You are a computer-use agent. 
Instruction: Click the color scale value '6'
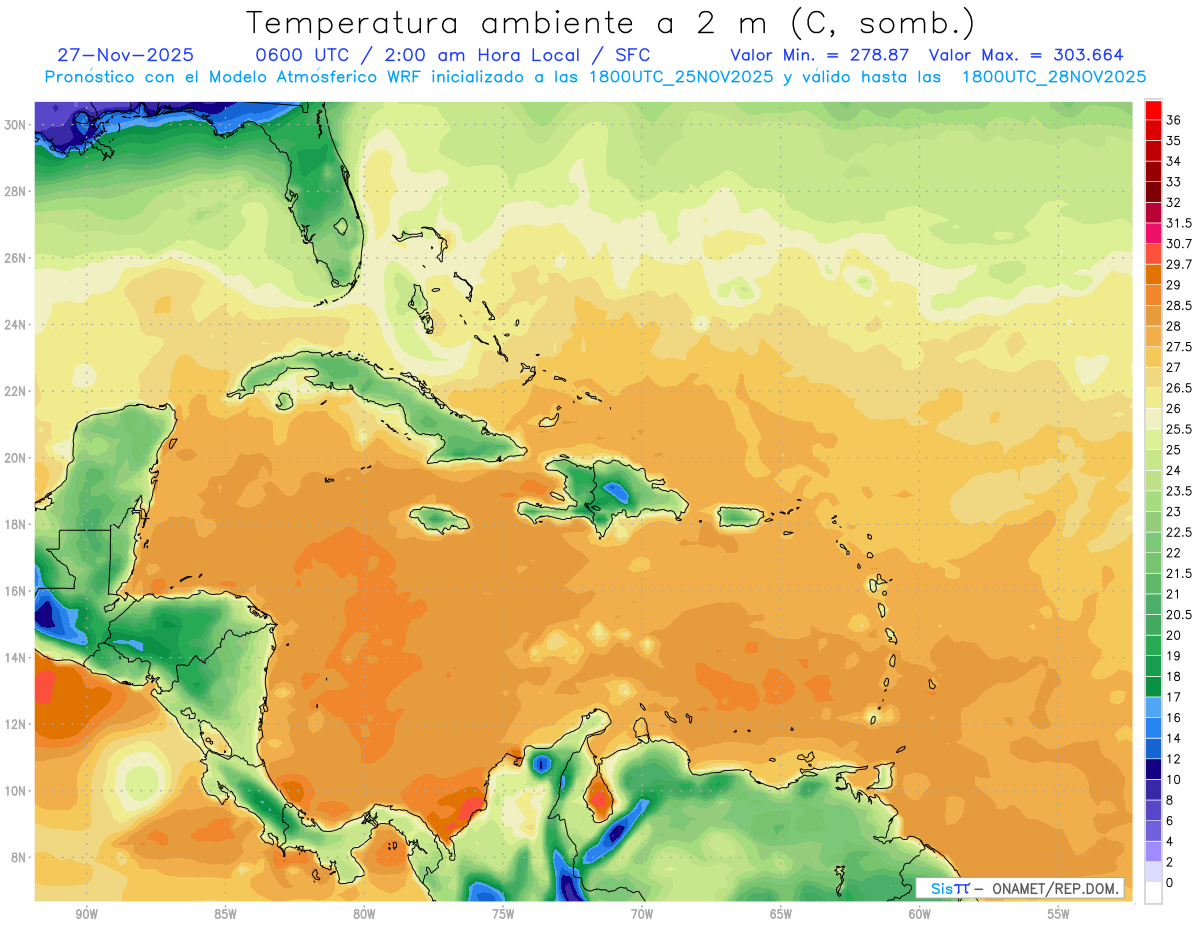[x=1170, y=821]
